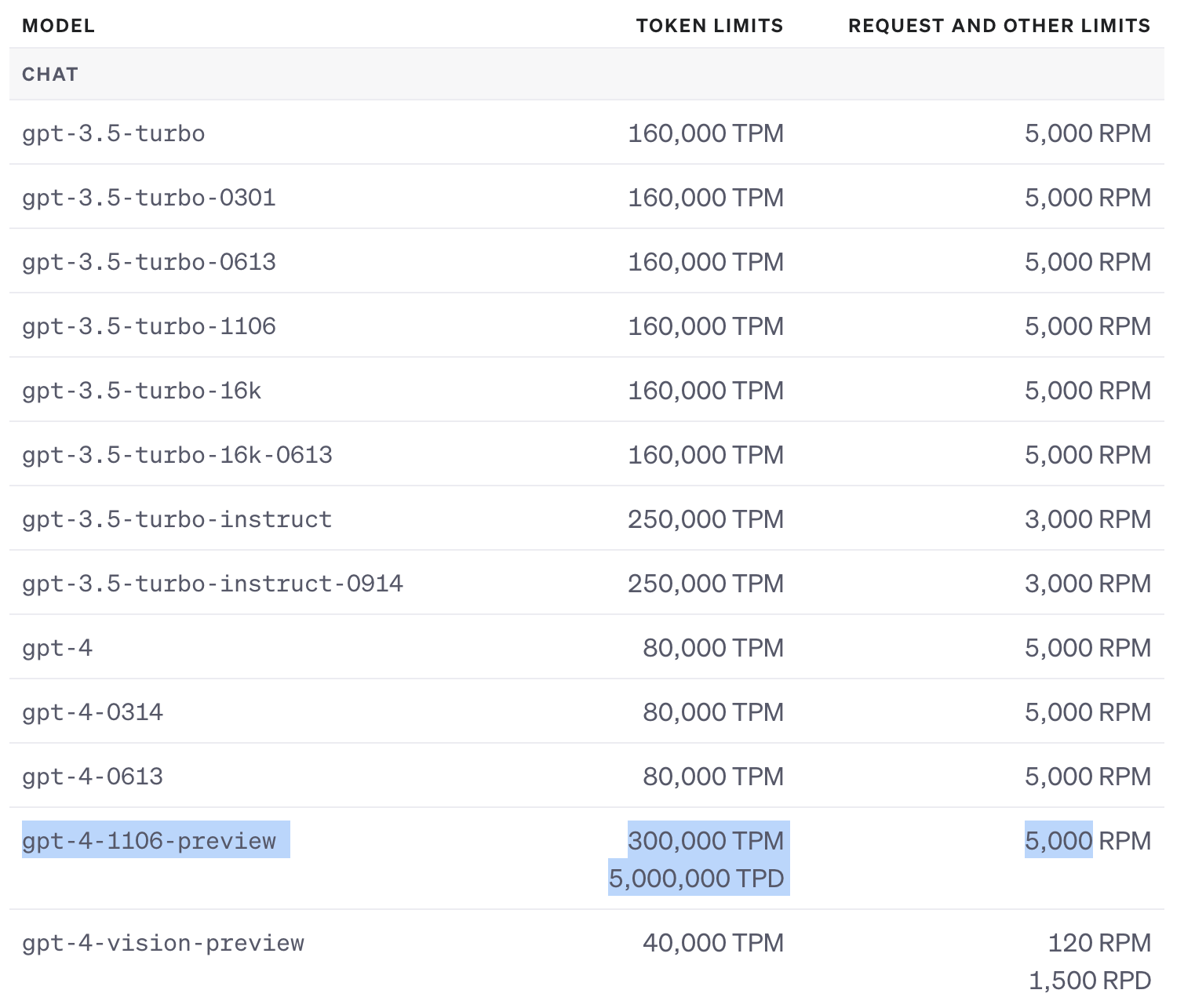The width and height of the screenshot is (1195, 1008).
Task: Select the gpt-3.5-turbo-instruct model name
Action: click(x=177, y=519)
